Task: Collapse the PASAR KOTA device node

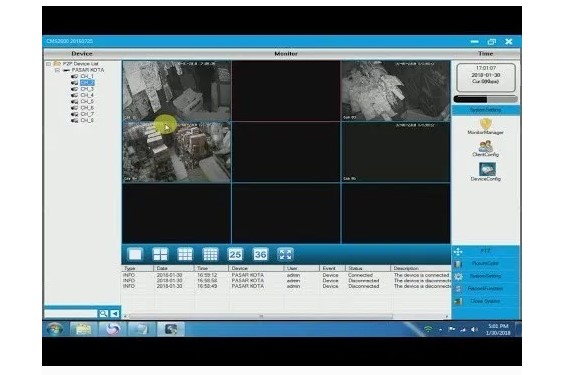Action: pos(57,70)
